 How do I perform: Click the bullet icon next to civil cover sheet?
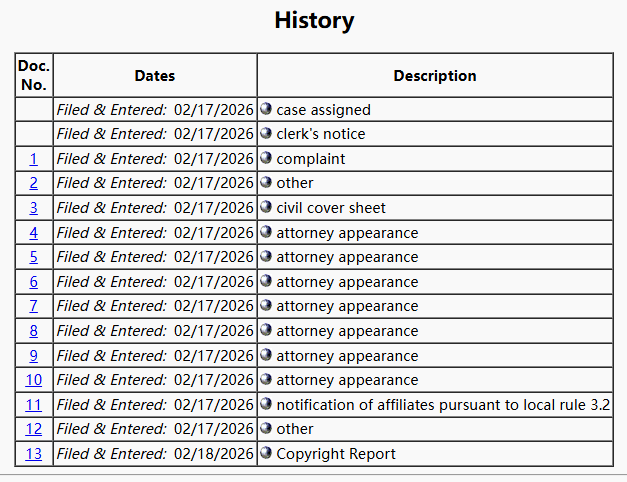266,208
